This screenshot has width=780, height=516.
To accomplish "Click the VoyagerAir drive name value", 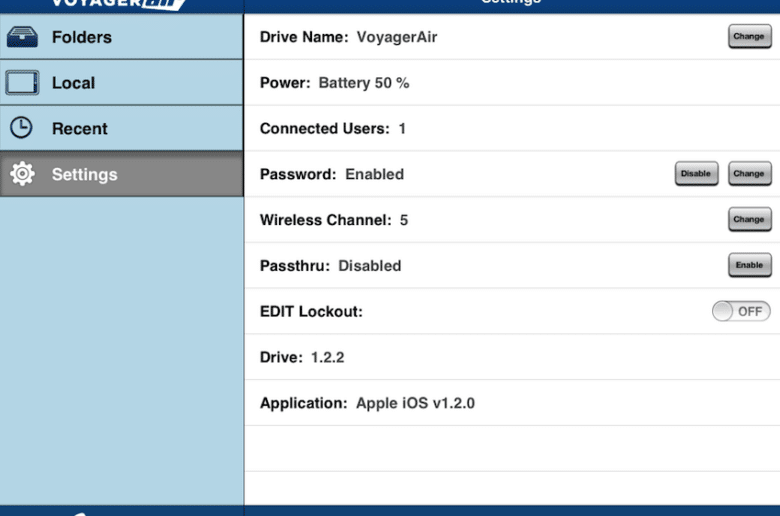I will 397,37.
